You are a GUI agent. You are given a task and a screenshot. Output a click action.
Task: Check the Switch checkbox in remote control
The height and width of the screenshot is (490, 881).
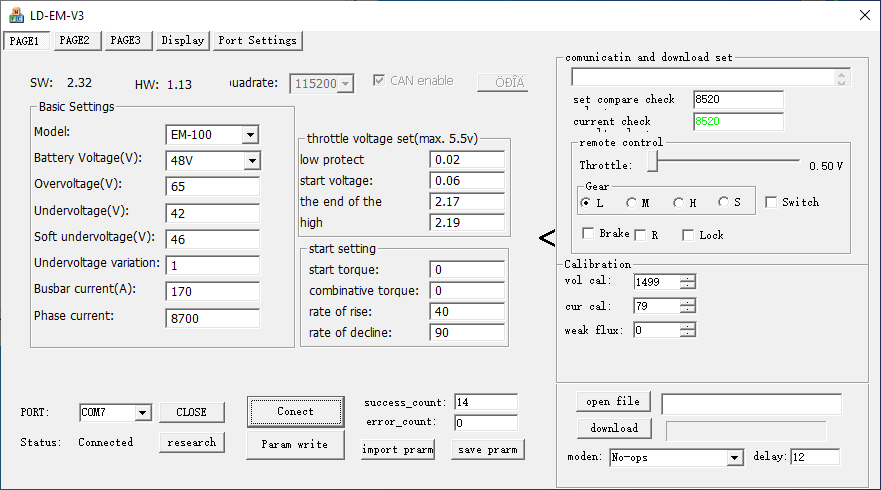pos(771,203)
